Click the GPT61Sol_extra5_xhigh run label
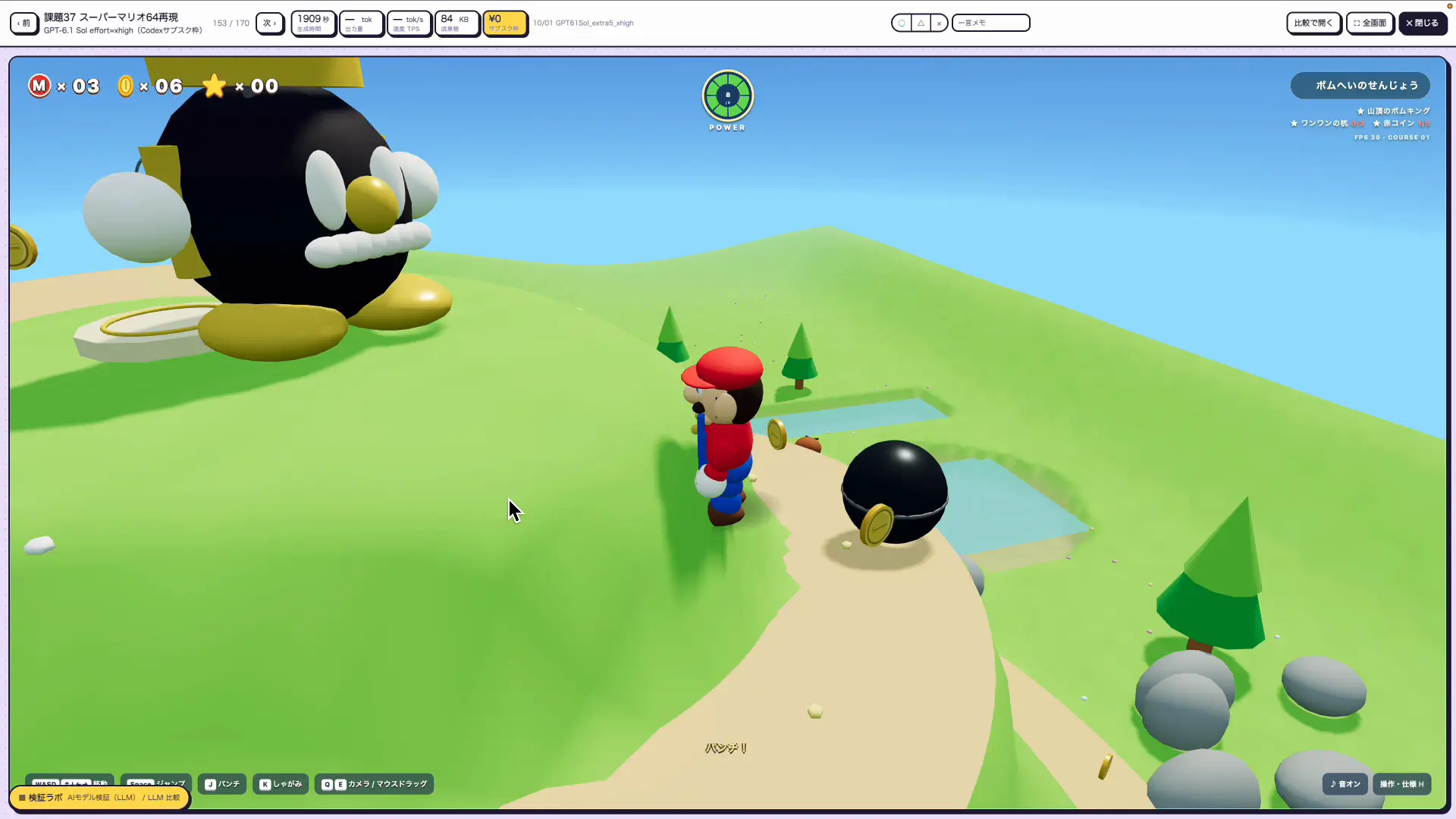 pos(583,23)
